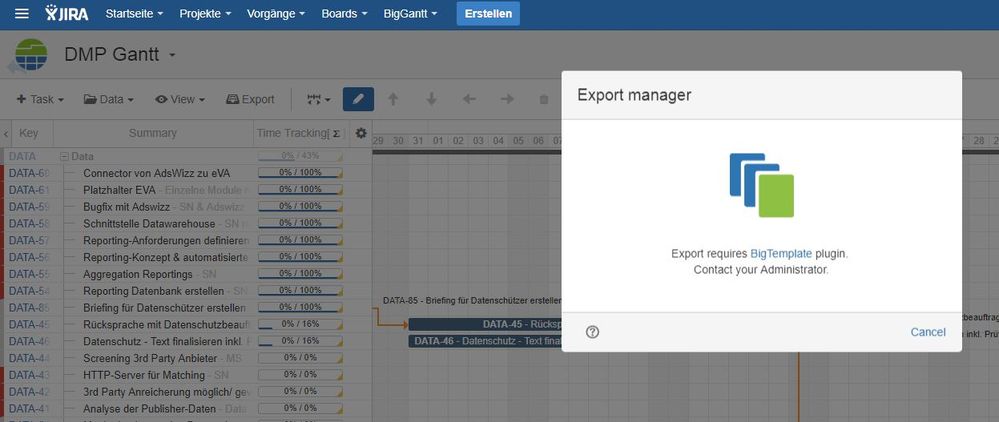
Task: Click the JIRA logo
Action: click(x=67, y=13)
